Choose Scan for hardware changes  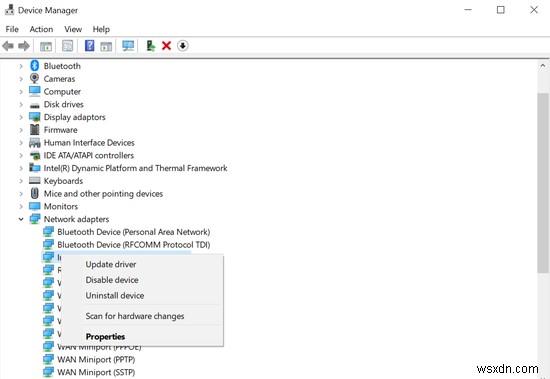(142, 316)
